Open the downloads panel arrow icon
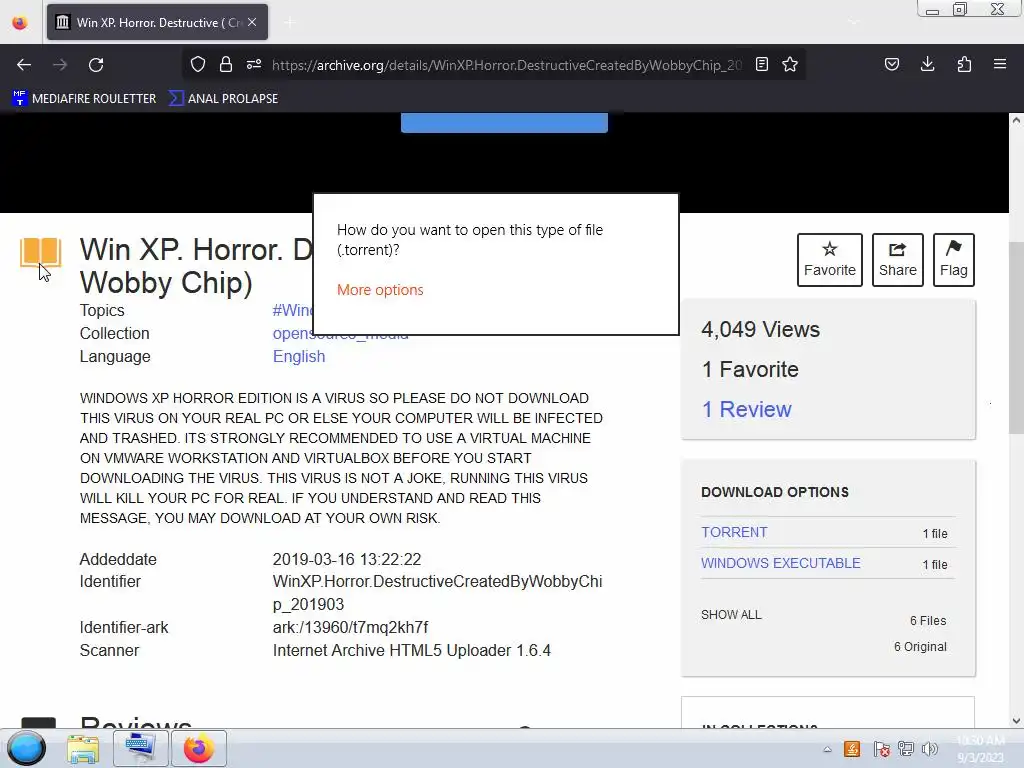 point(927,64)
